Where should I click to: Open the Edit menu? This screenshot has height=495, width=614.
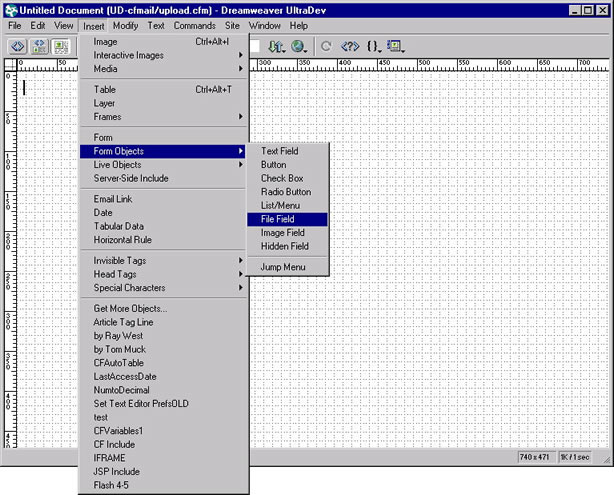[x=38, y=26]
